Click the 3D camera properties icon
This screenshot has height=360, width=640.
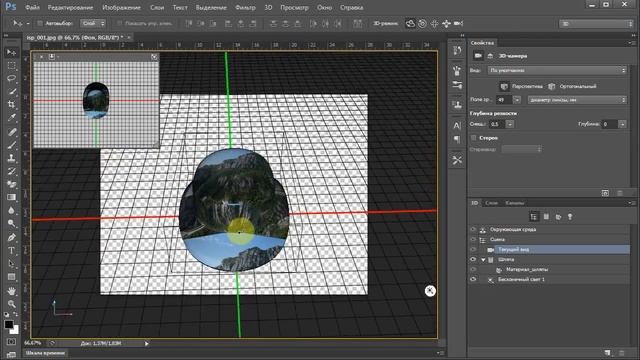(478, 56)
